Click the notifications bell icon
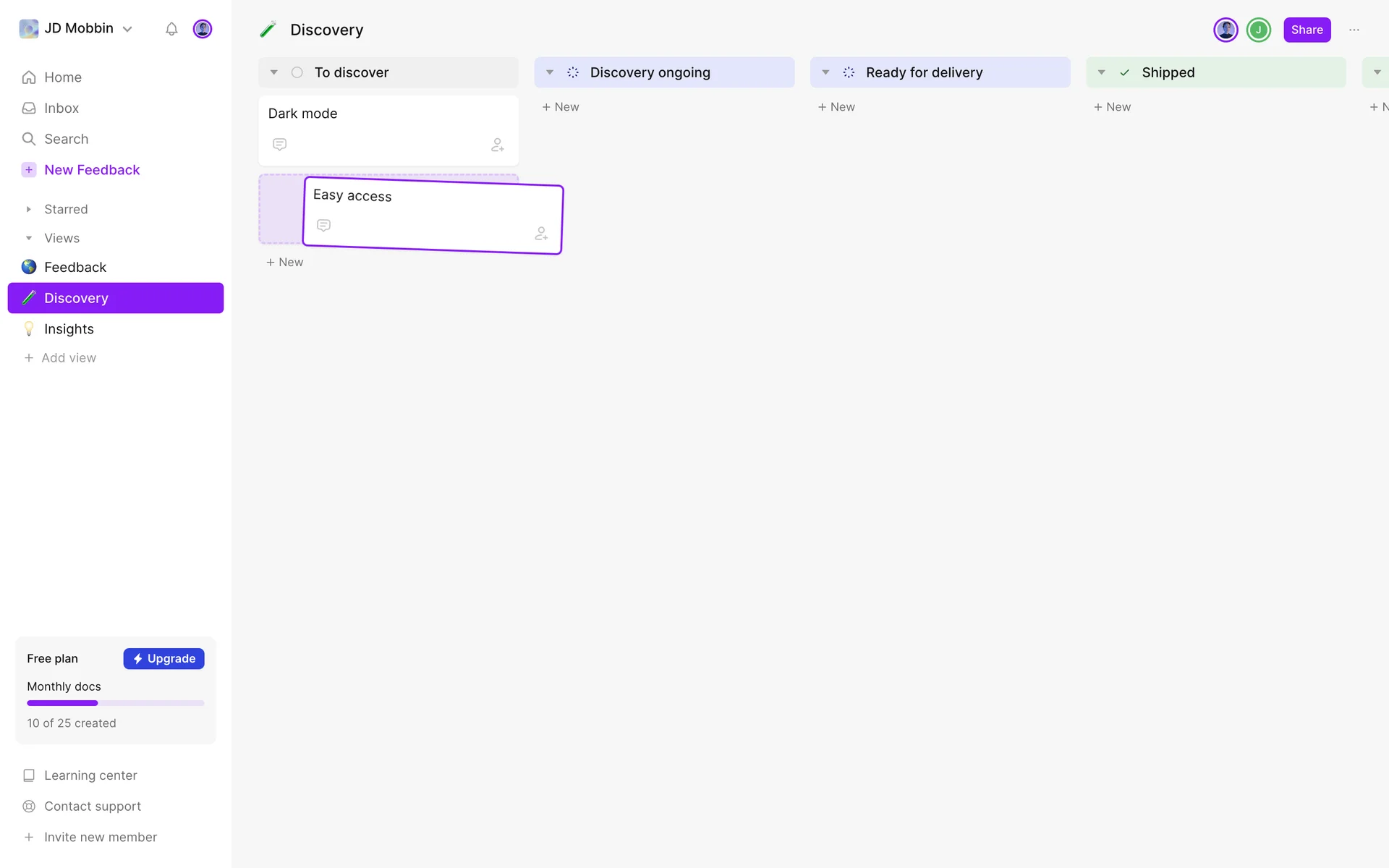The width and height of the screenshot is (1389, 868). tap(171, 29)
